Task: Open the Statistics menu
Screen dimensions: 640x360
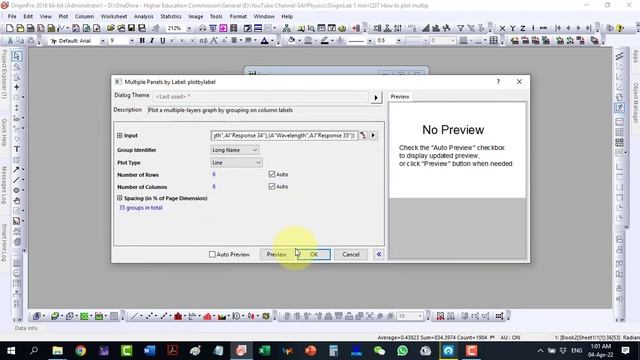Action: pos(171,16)
